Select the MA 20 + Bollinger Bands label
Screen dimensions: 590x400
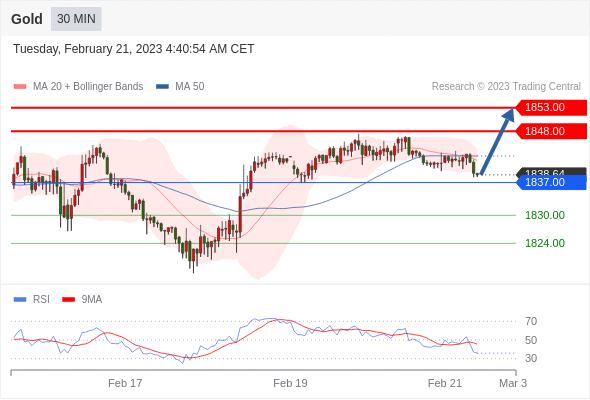point(88,87)
